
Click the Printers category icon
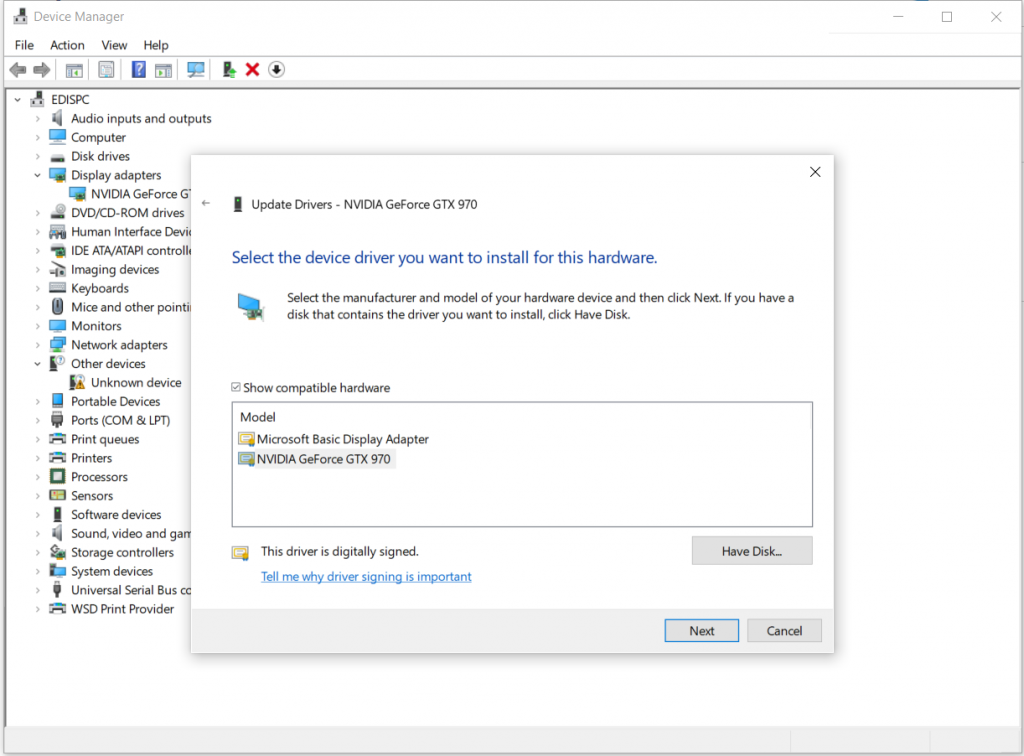[x=57, y=458]
